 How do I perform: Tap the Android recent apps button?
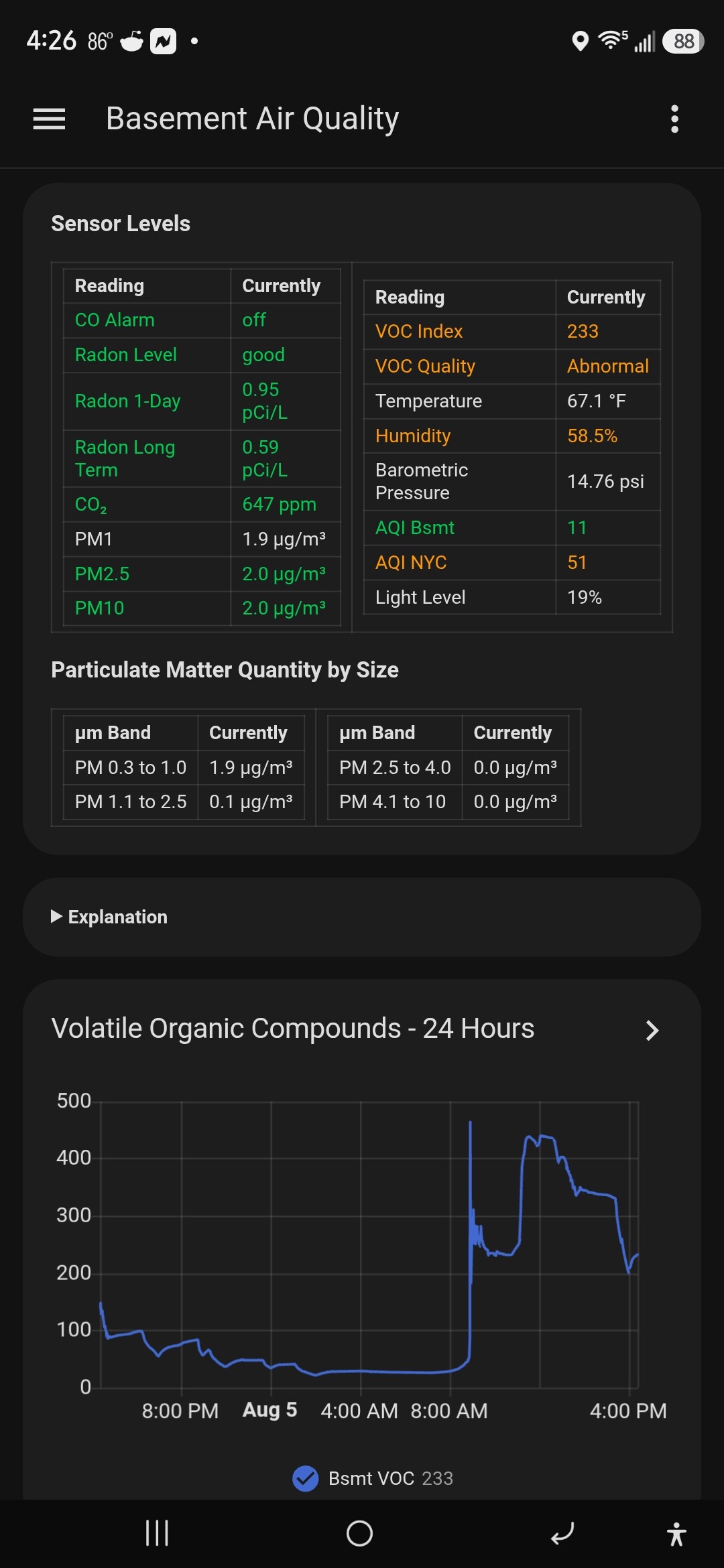(157, 1533)
